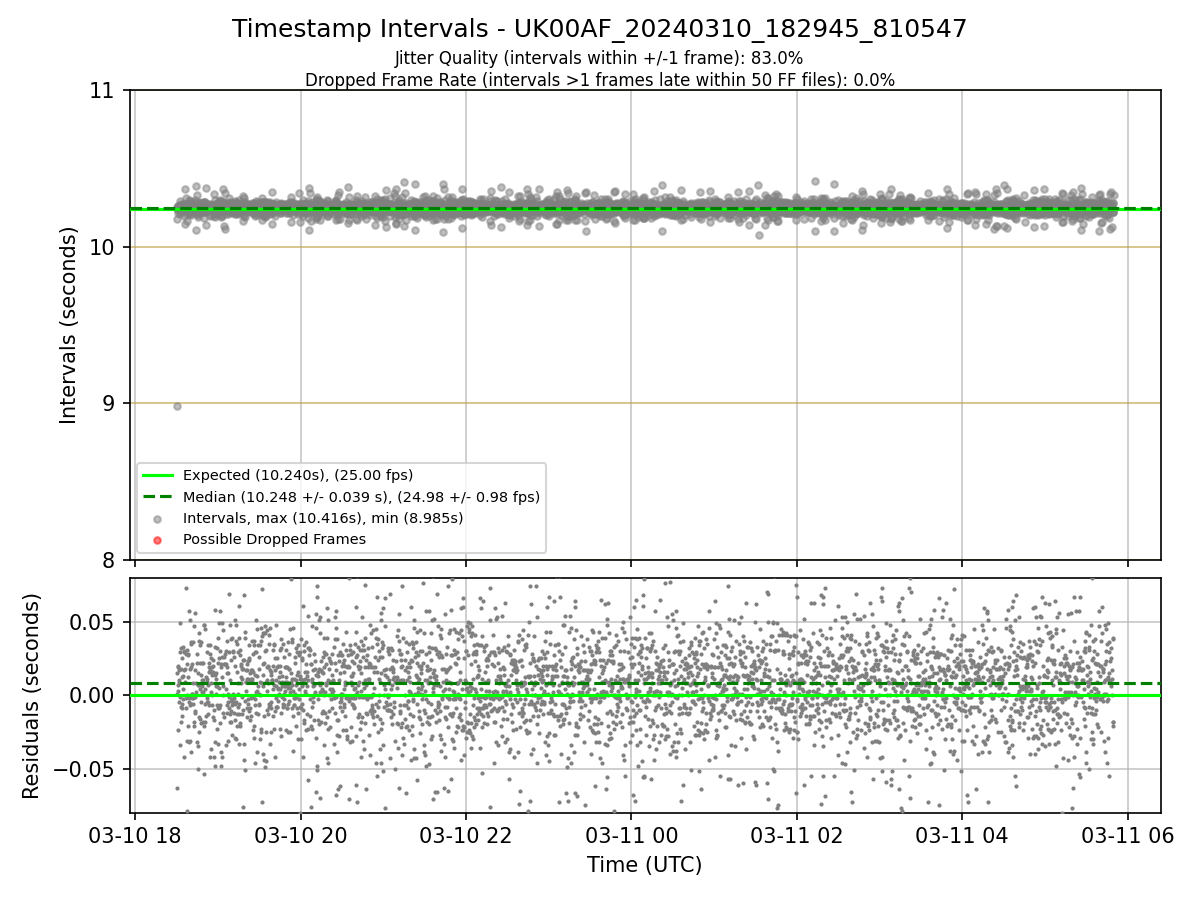Click the '0.00' residuals axis tick
Image resolution: width=1200 pixels, height=900 pixels.
(92, 695)
